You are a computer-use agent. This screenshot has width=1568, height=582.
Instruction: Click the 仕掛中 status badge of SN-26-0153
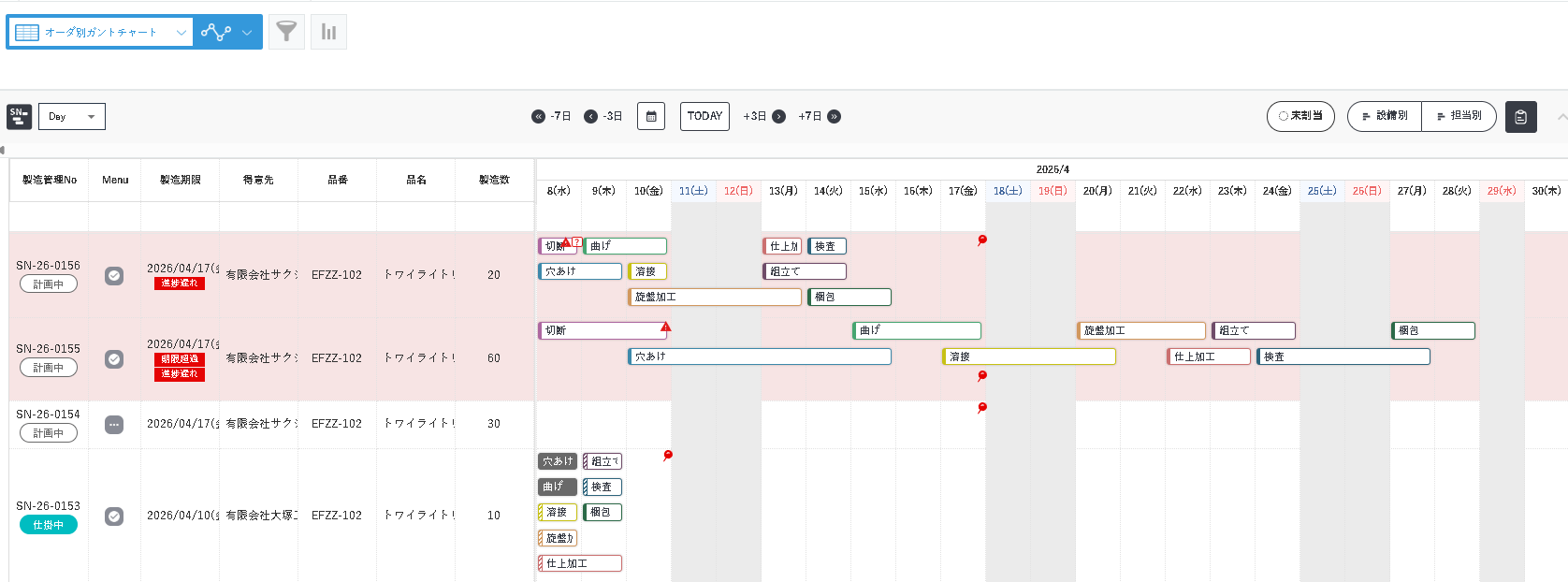(49, 525)
